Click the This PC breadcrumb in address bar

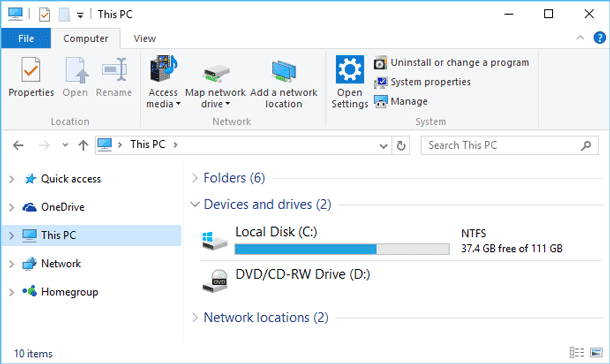click(x=147, y=145)
